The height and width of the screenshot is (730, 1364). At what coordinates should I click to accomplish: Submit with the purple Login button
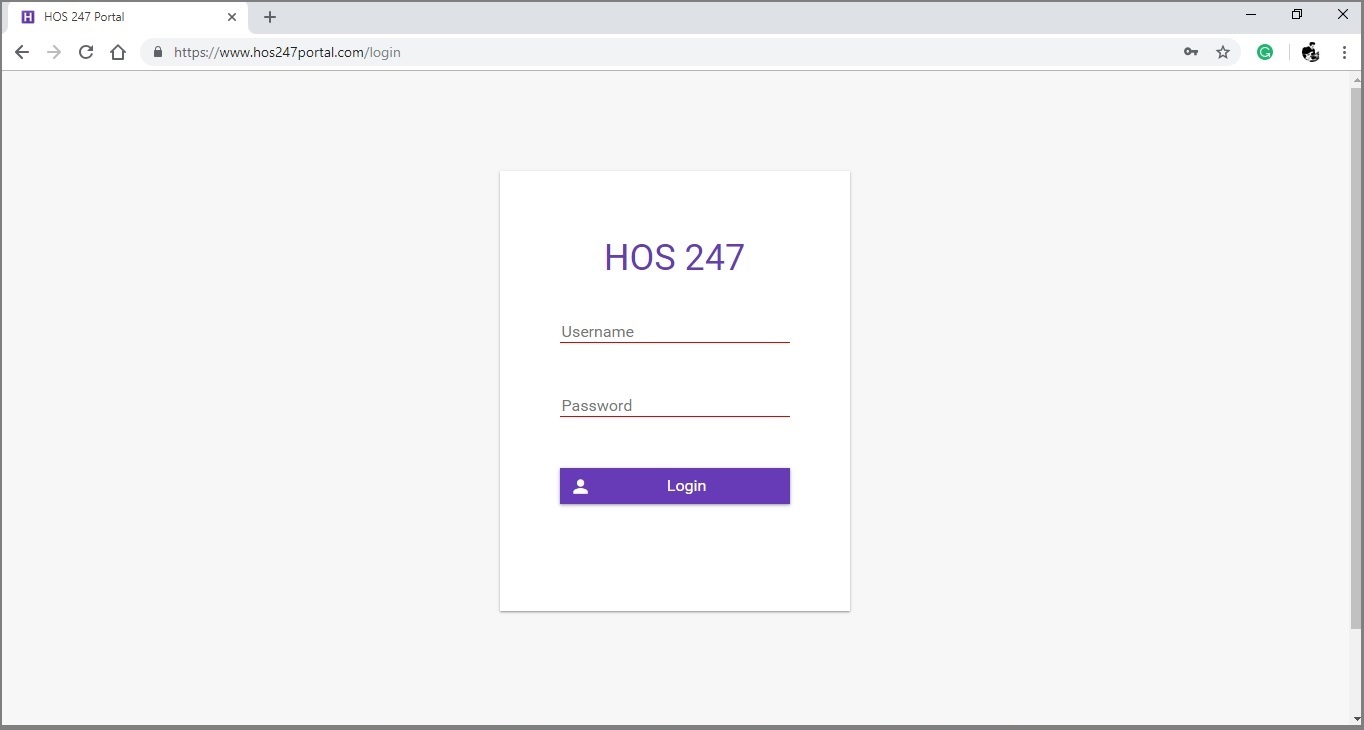coord(675,486)
